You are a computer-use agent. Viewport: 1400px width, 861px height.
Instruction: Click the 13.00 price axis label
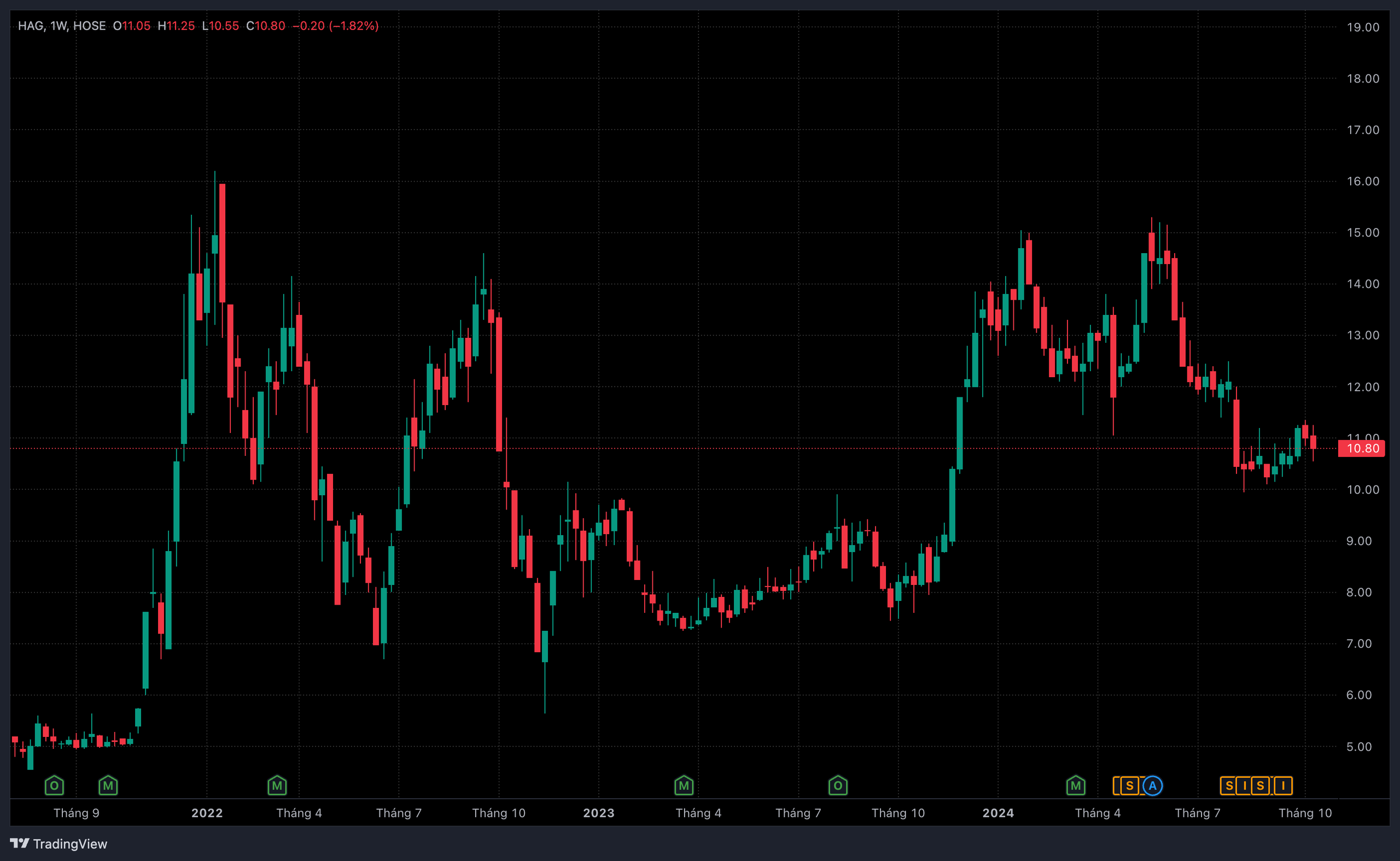tap(1362, 335)
